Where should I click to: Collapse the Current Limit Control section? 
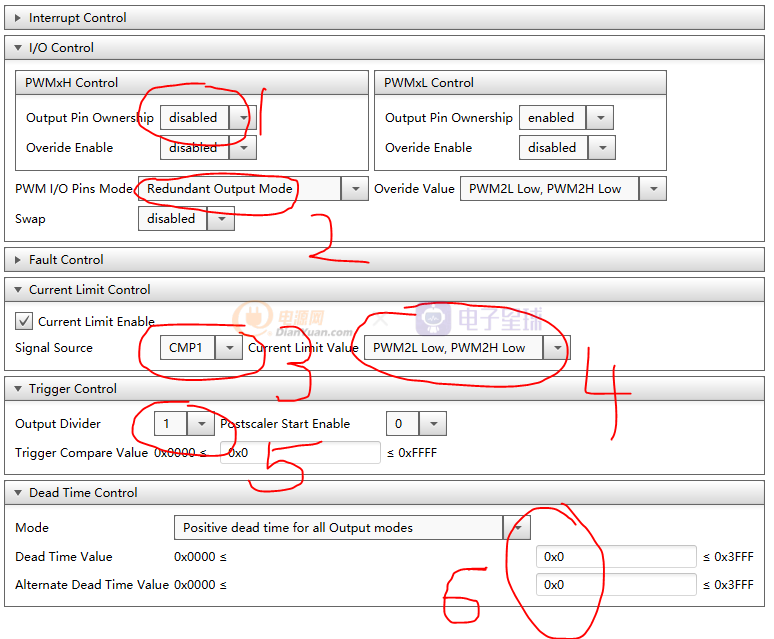18,290
